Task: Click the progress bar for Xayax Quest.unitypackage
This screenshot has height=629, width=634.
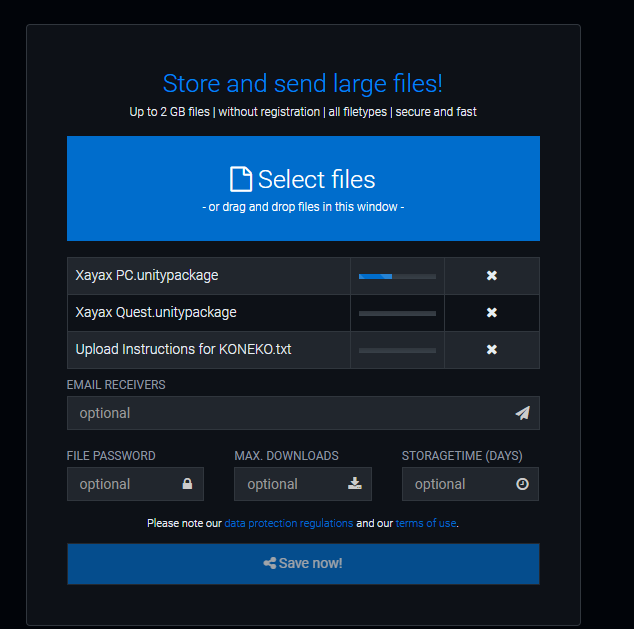Action: pos(397,313)
